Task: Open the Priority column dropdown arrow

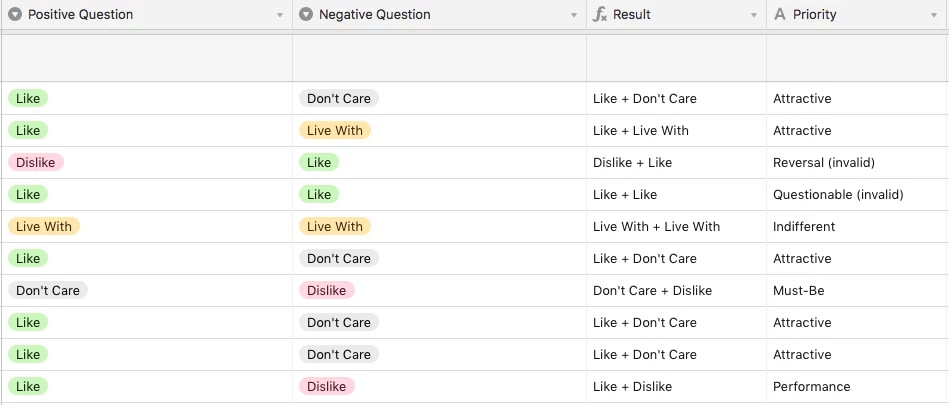Action: 934,16
